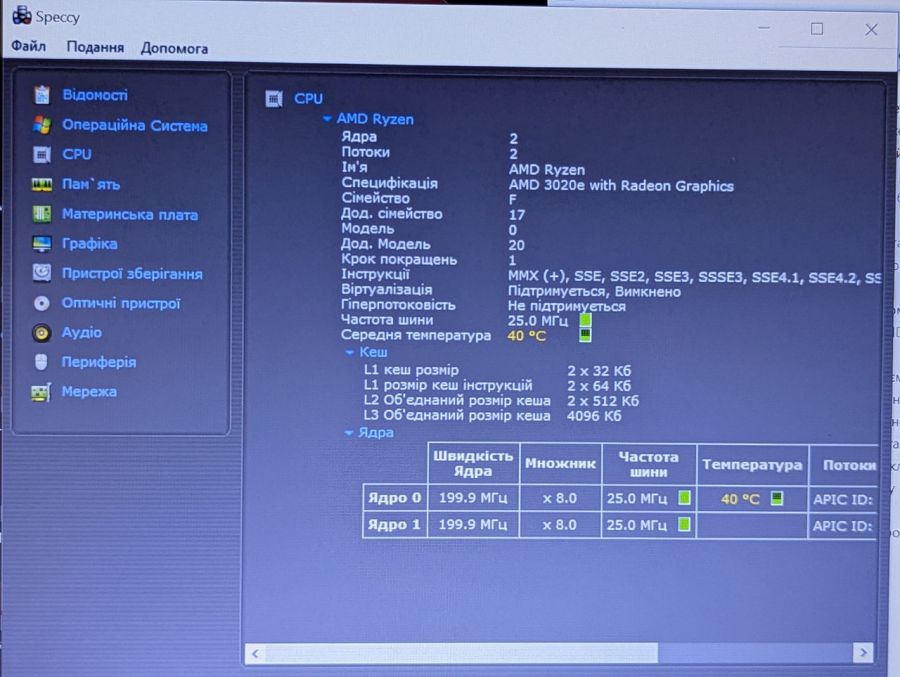This screenshot has height=677, width=900.
Task: Collapse the Ядра section arrow
Action: pos(348,433)
